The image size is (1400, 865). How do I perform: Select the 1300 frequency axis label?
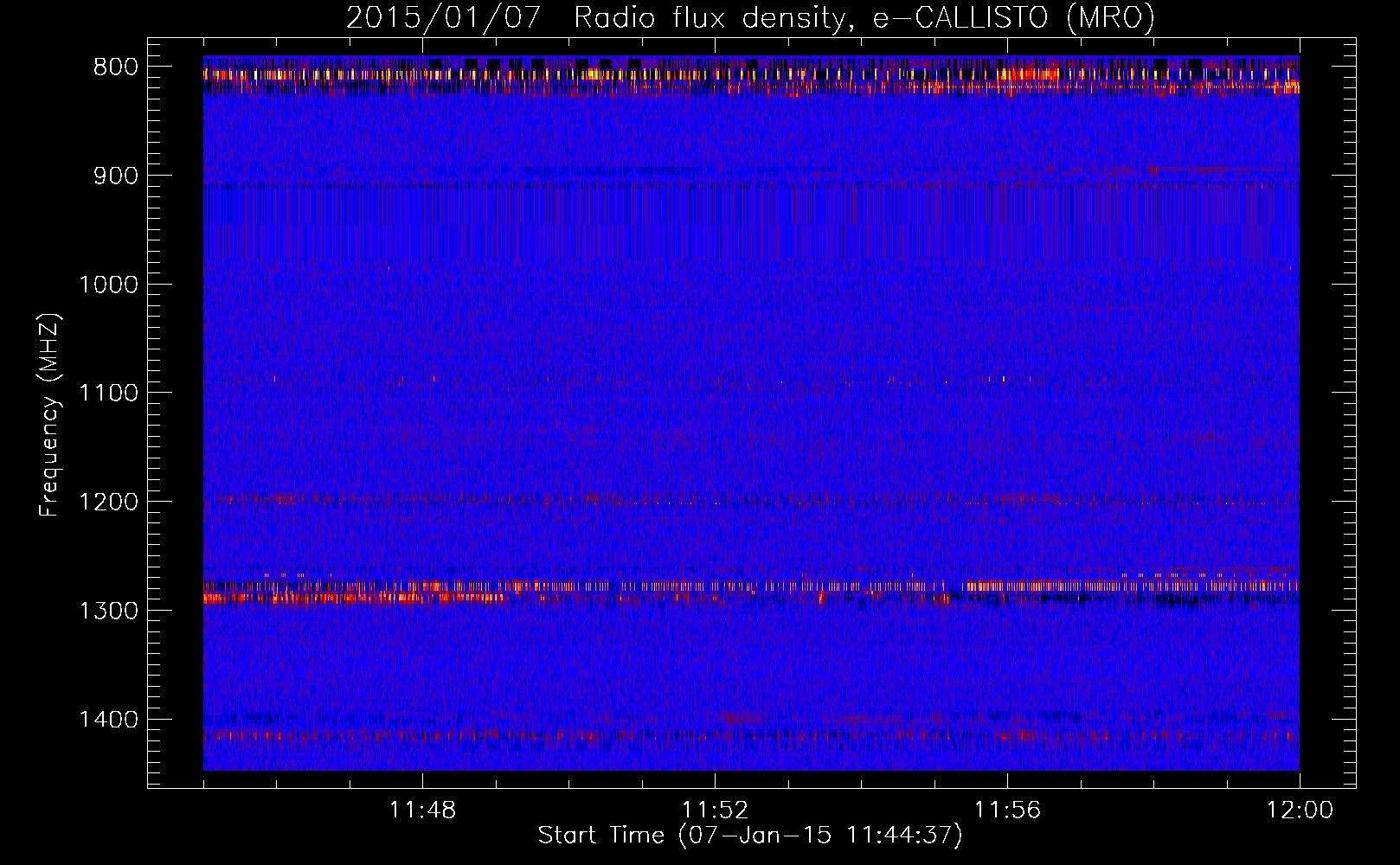pyautogui.click(x=108, y=611)
